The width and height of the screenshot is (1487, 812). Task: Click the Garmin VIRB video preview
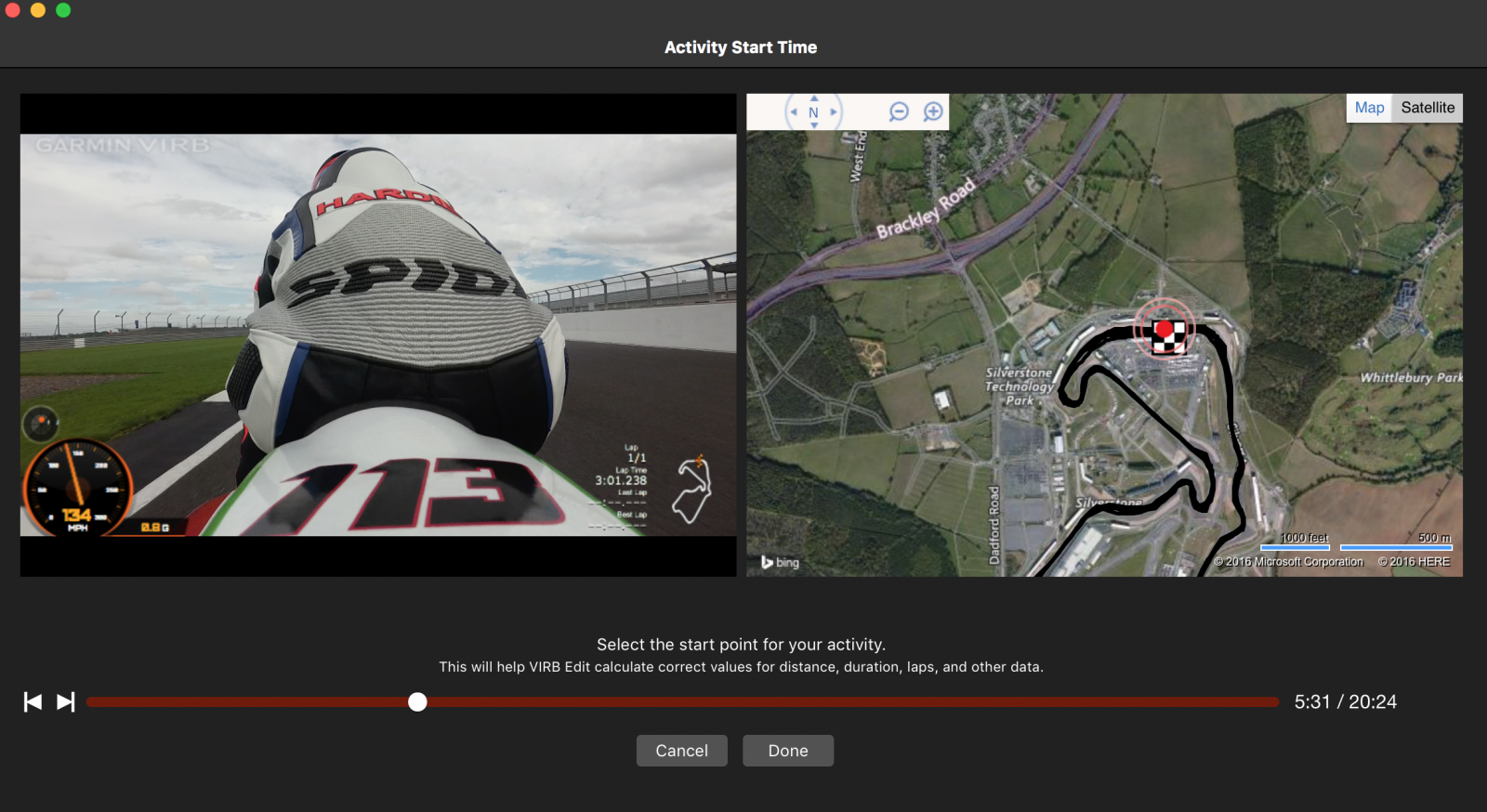point(378,334)
